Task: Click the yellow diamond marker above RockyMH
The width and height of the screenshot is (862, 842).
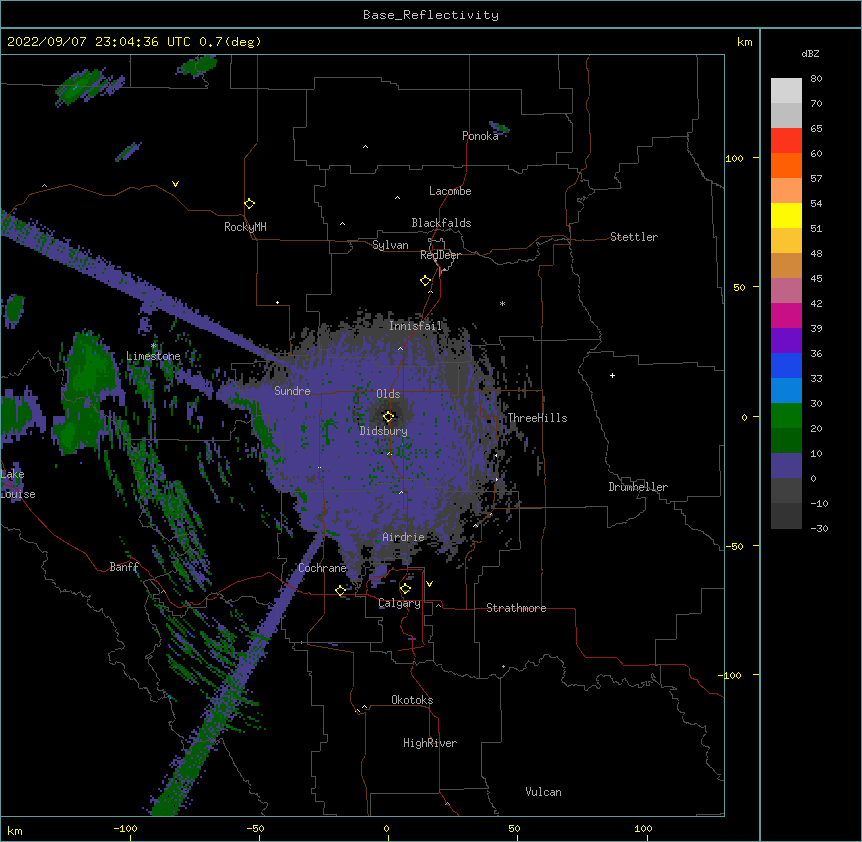Action: click(250, 204)
